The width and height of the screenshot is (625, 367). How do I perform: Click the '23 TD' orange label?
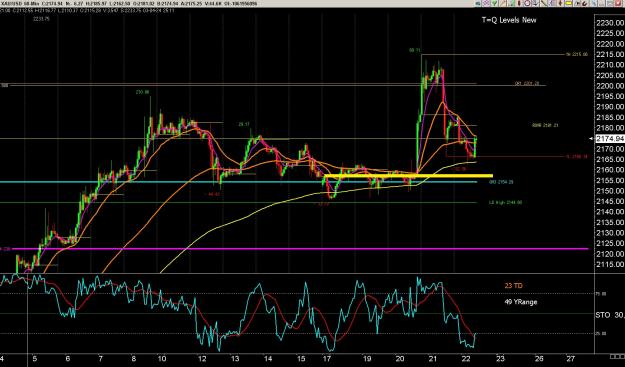[513, 286]
